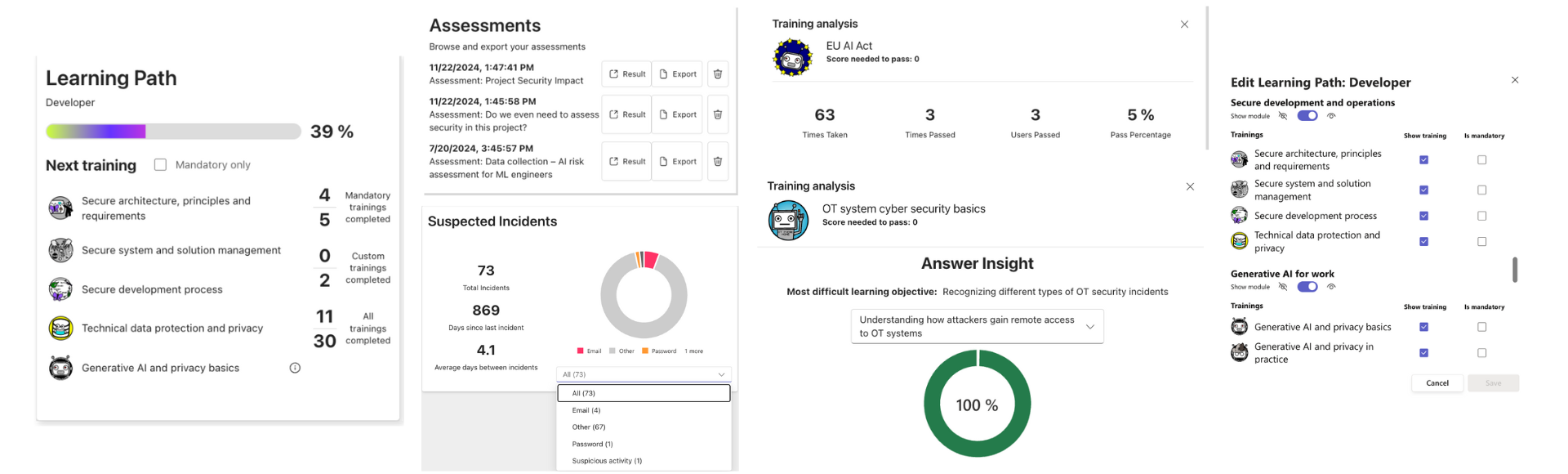
Task: Uncheck Show training for Secure system and solution management
Action: [x=1423, y=190]
